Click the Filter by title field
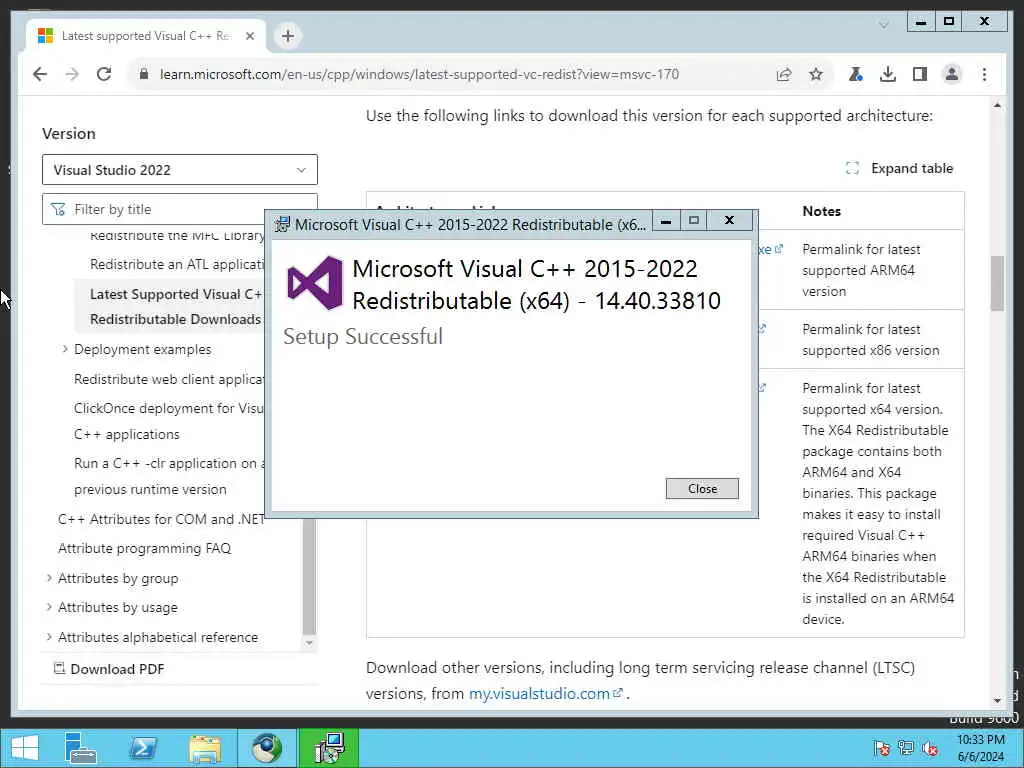This screenshot has height=768, width=1024. click(x=180, y=209)
